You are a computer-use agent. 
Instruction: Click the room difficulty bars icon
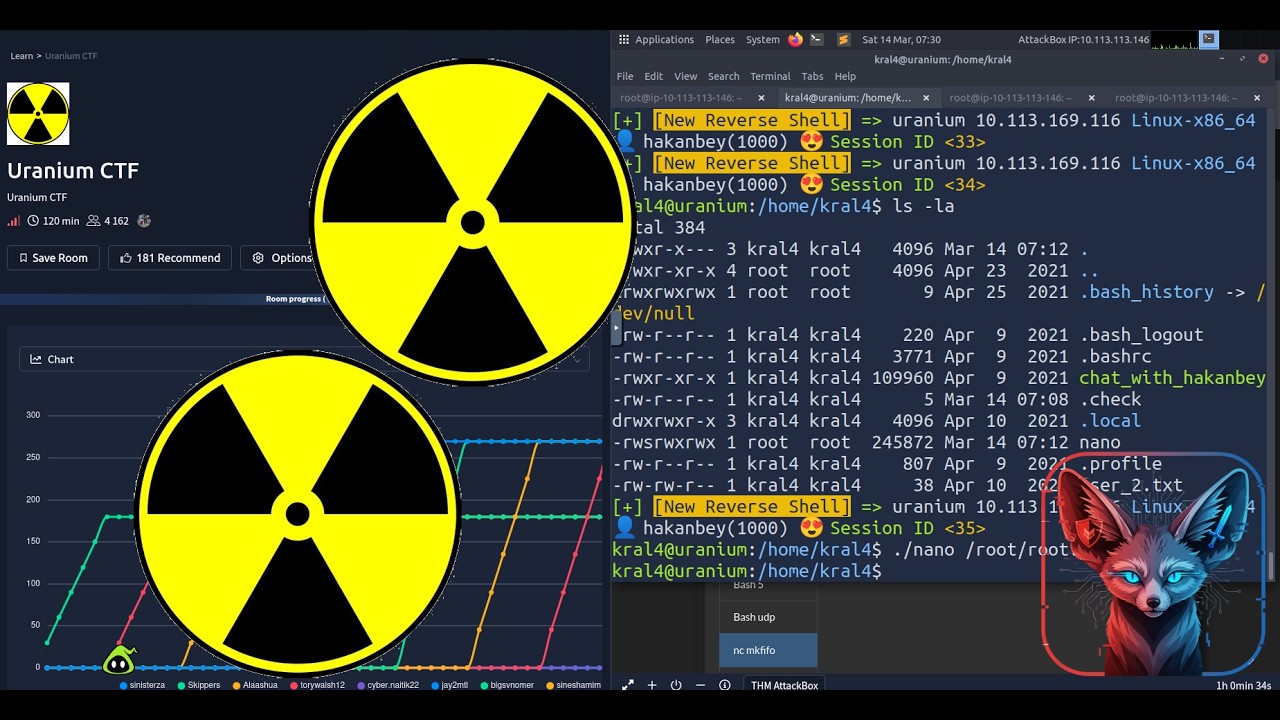click(14, 221)
